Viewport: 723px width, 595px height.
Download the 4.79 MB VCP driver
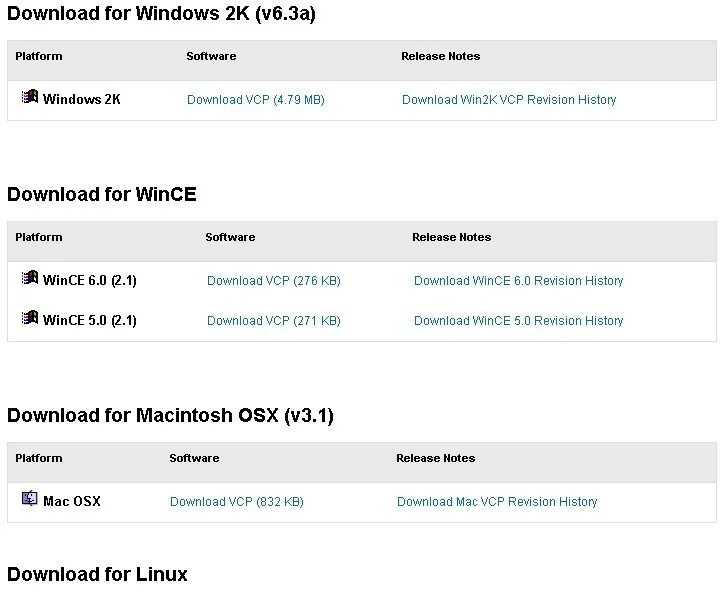(x=255, y=100)
